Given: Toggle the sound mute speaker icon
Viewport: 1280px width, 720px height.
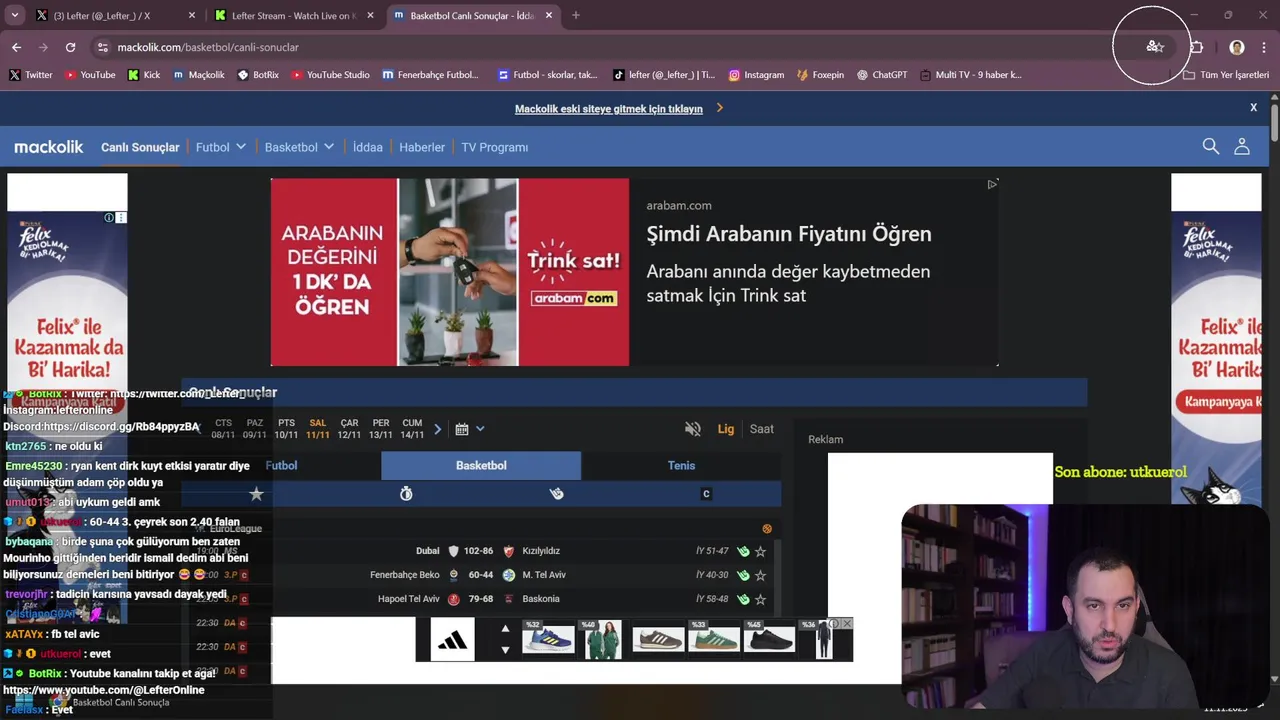Looking at the screenshot, I should (x=692, y=429).
